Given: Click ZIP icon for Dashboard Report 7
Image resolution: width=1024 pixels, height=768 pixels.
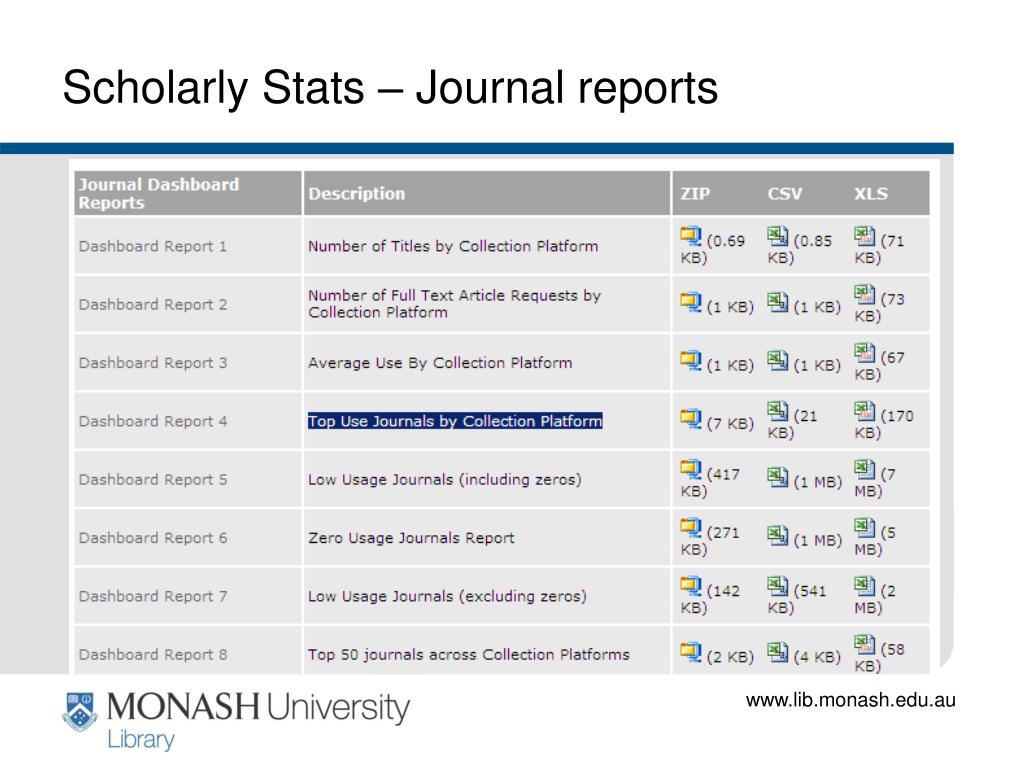Looking at the screenshot, I should click(x=691, y=586).
